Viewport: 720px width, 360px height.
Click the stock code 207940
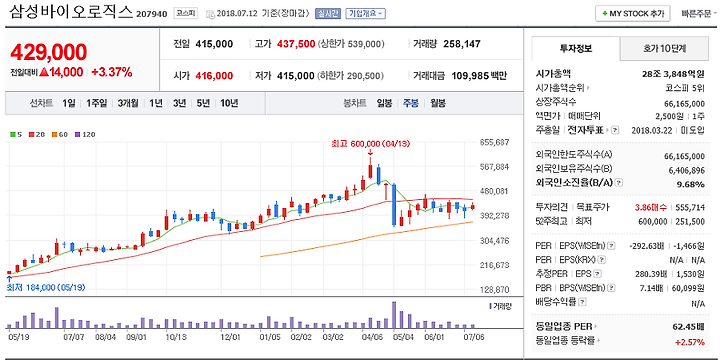152,14
